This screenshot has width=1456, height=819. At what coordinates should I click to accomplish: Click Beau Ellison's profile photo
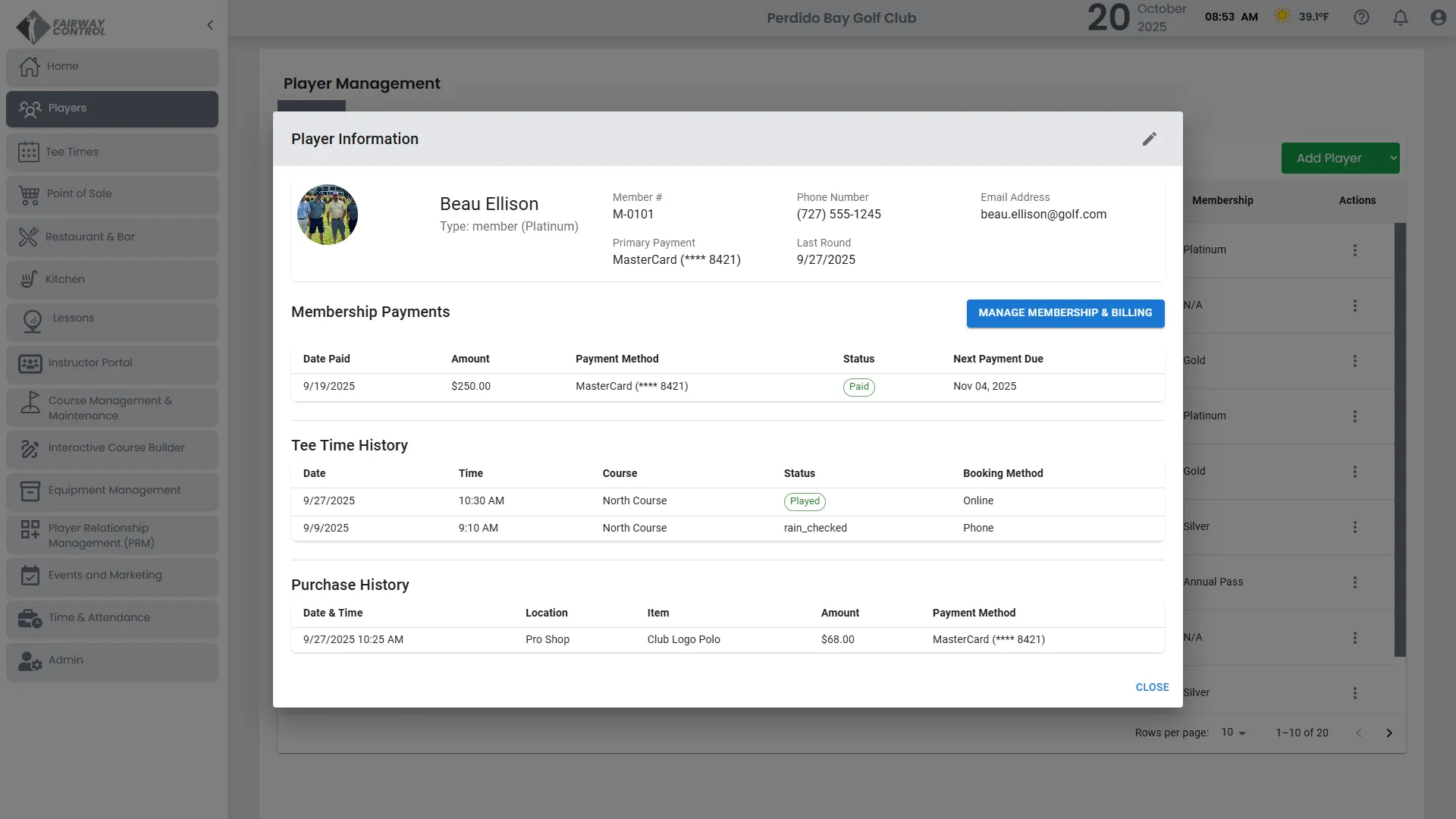328,215
